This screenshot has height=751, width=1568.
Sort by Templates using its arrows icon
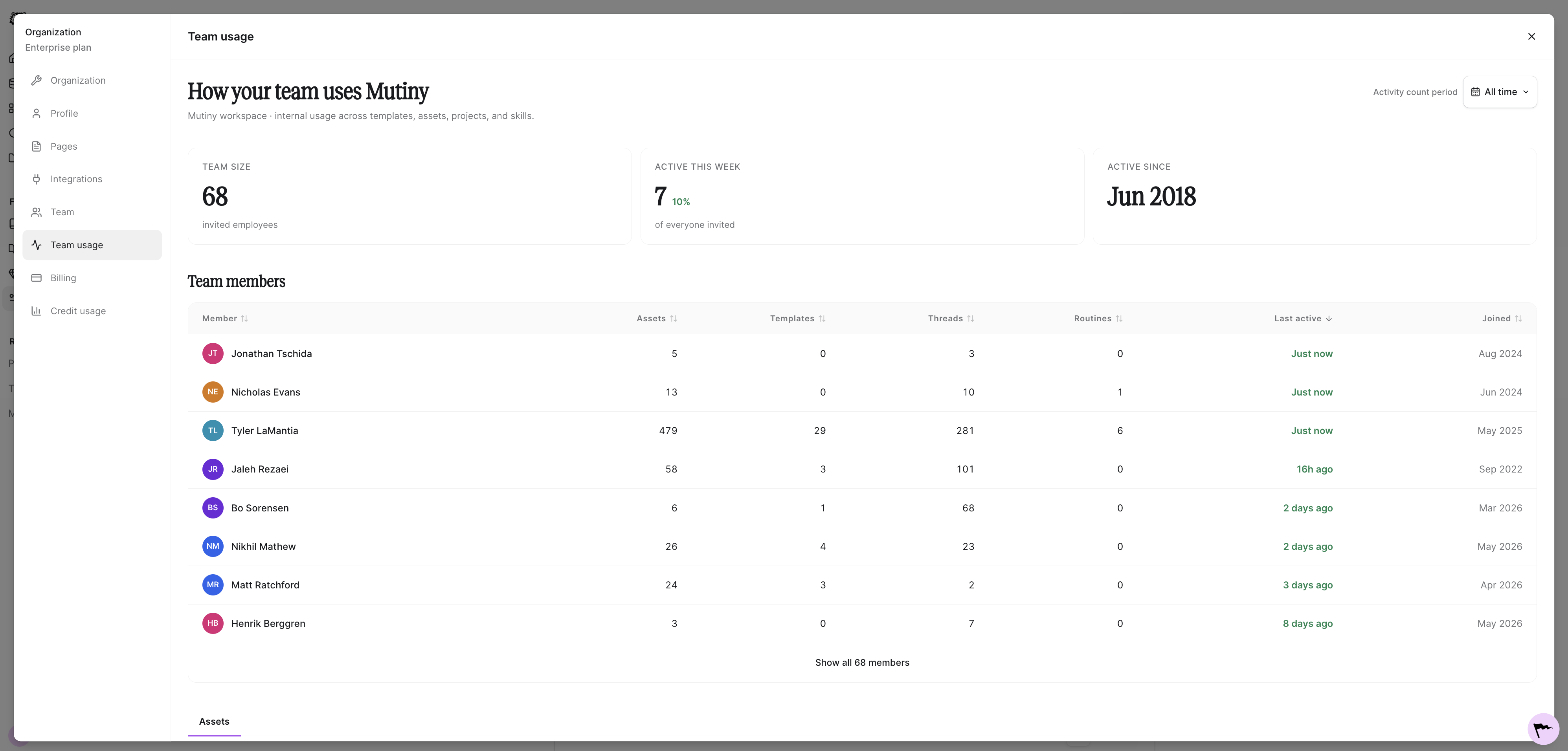click(x=822, y=318)
